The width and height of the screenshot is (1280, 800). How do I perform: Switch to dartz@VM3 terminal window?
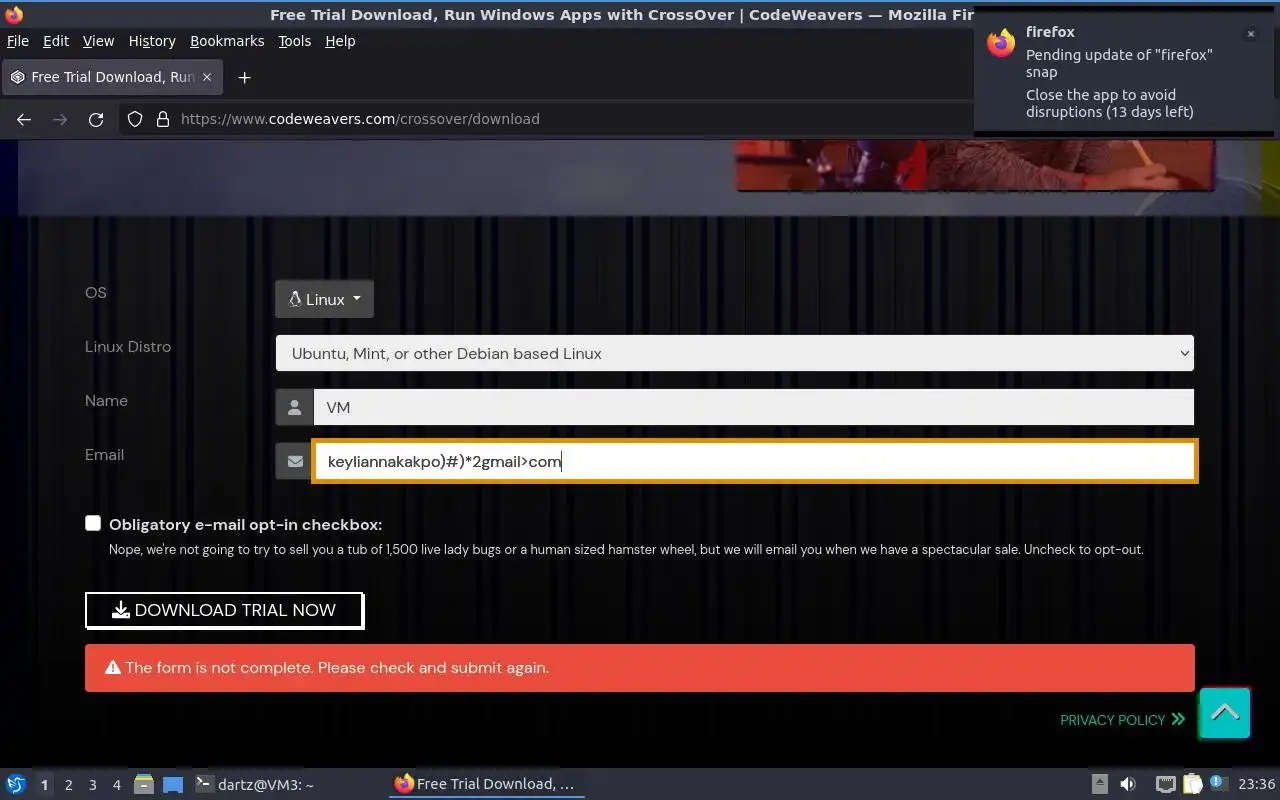tap(254, 785)
